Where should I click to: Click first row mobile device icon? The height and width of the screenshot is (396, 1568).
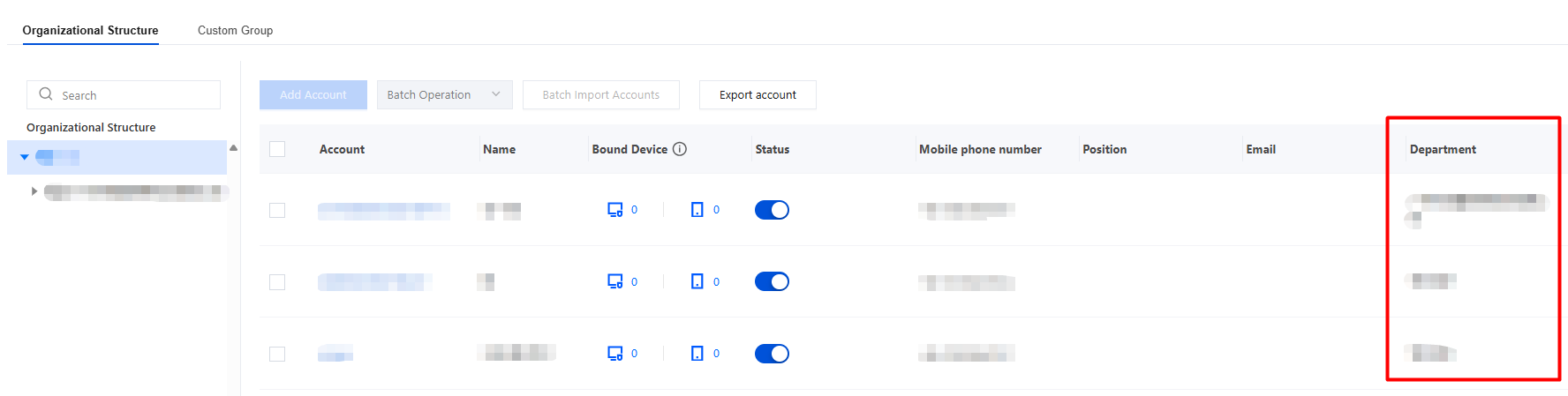(x=697, y=210)
